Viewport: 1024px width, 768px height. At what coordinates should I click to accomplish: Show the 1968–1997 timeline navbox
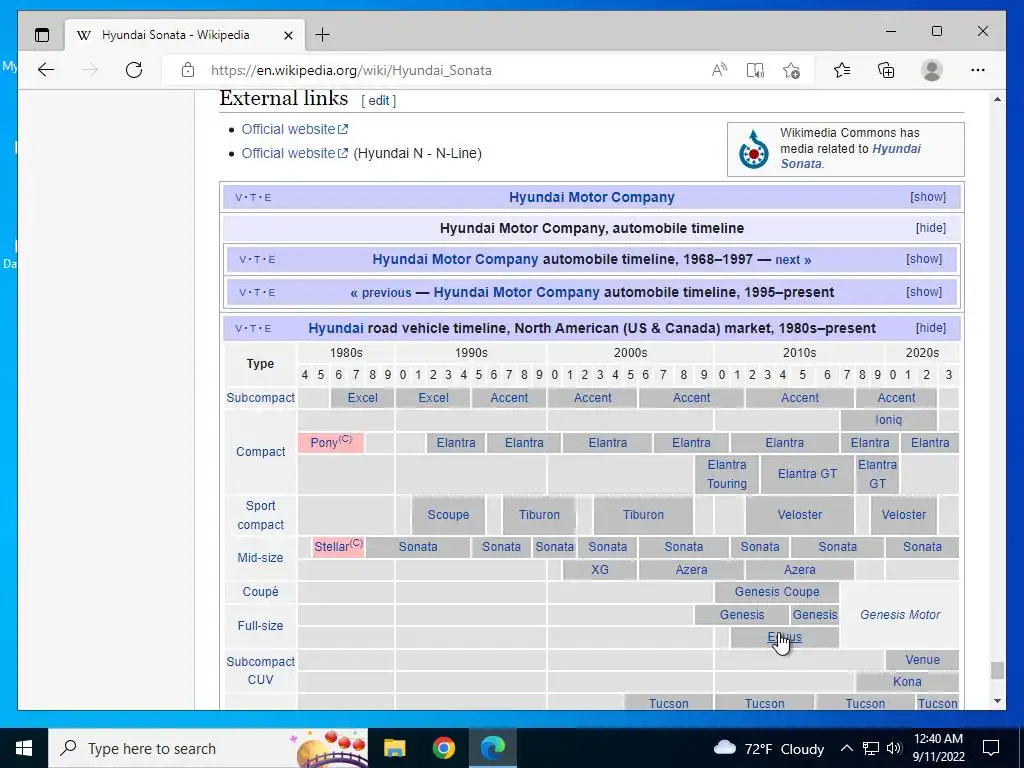tap(924, 259)
